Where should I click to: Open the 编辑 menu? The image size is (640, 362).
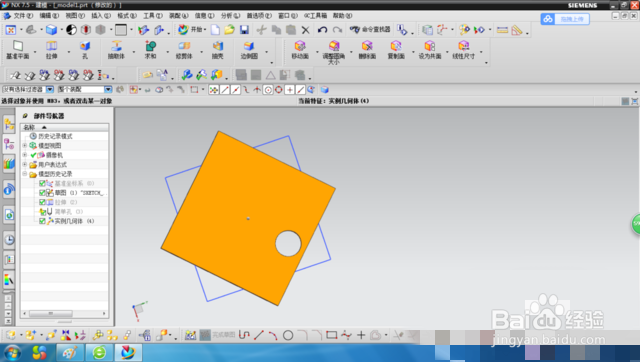tap(49, 16)
